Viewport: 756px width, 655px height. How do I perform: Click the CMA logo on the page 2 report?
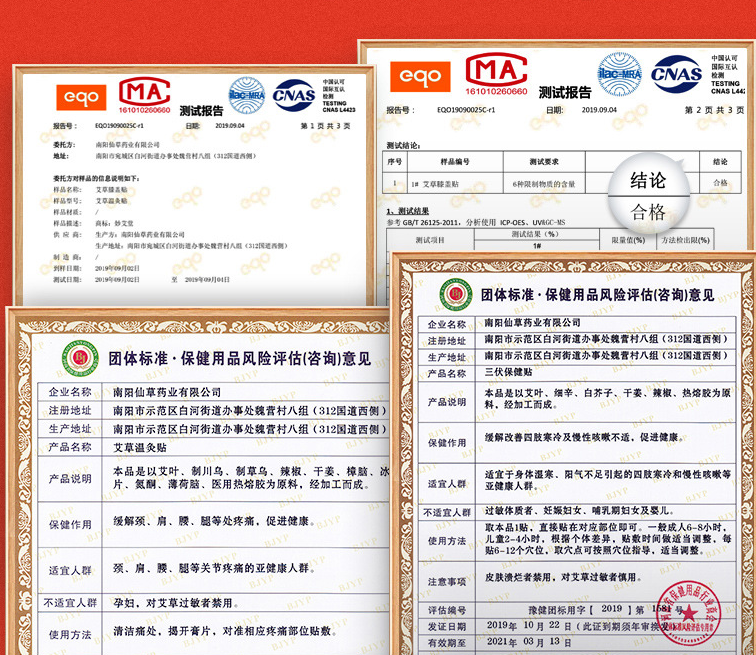(496, 74)
